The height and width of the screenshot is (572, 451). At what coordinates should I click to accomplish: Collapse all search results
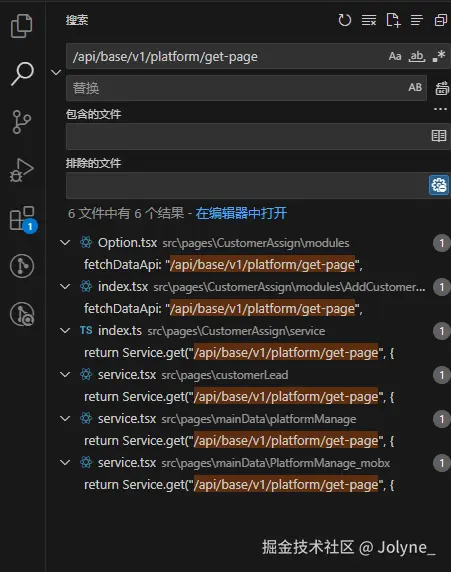point(440,20)
